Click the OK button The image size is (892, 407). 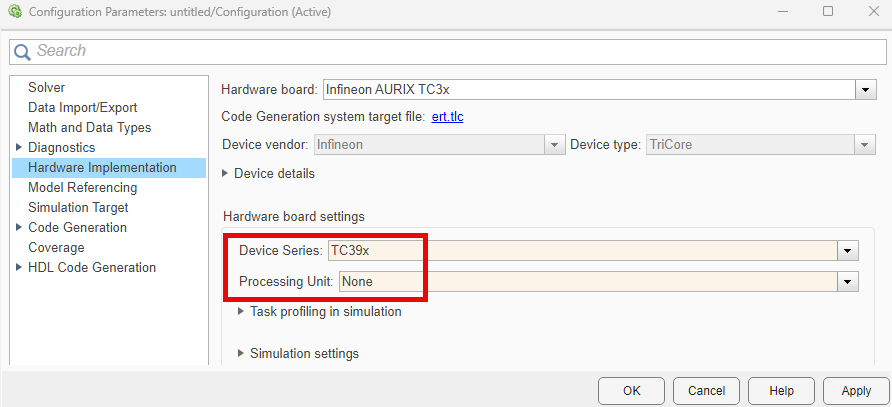tap(631, 391)
